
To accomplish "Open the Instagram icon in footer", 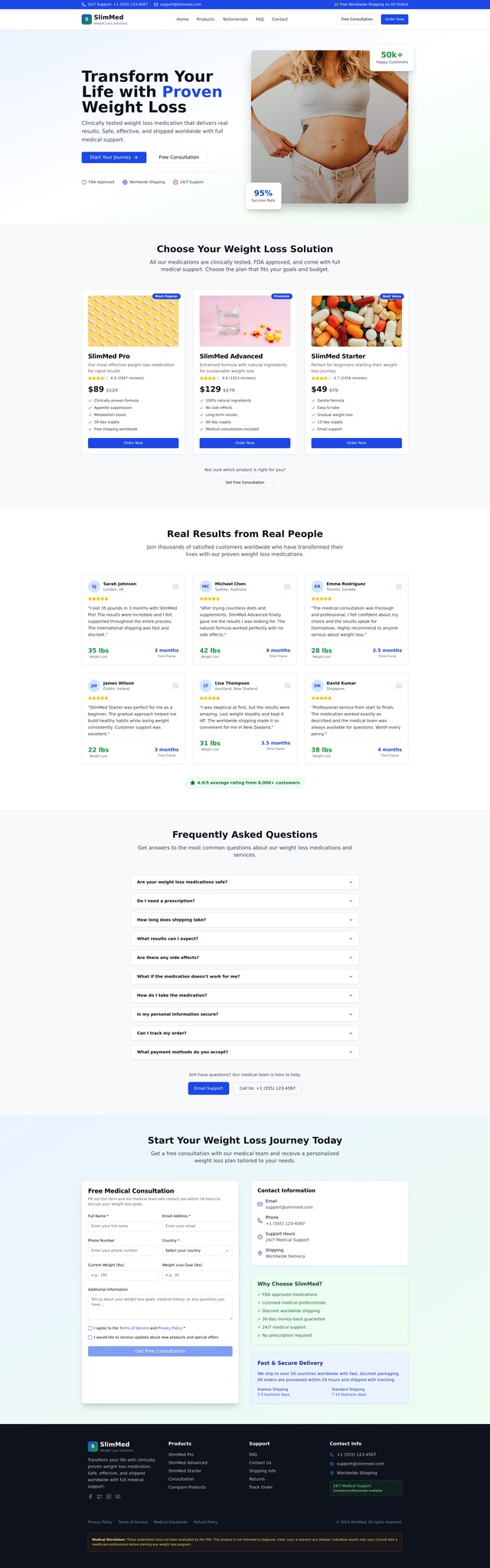I will click(x=109, y=1496).
